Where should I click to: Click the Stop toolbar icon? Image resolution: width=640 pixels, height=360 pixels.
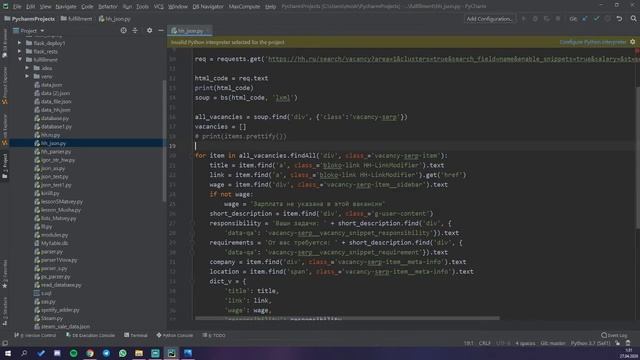(558, 19)
